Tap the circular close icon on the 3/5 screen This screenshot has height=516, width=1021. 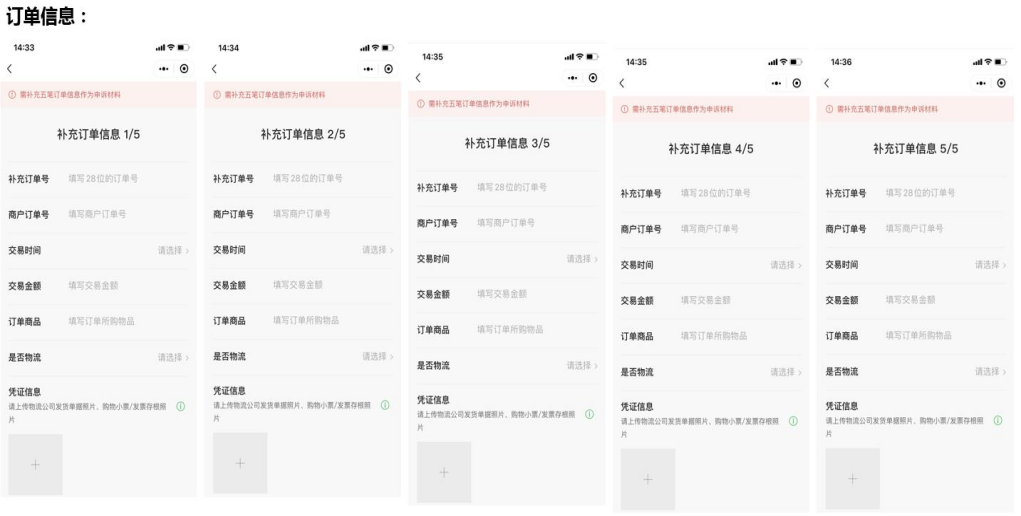click(x=593, y=78)
